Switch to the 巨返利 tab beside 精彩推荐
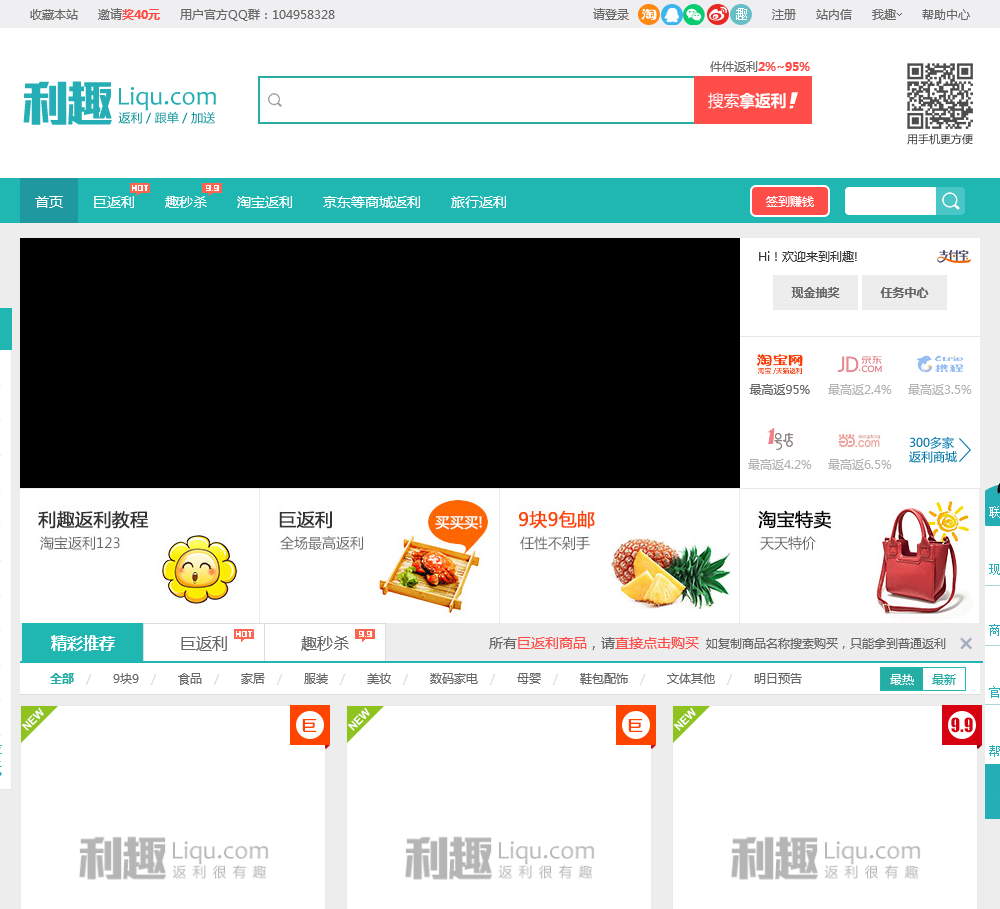 click(204, 643)
